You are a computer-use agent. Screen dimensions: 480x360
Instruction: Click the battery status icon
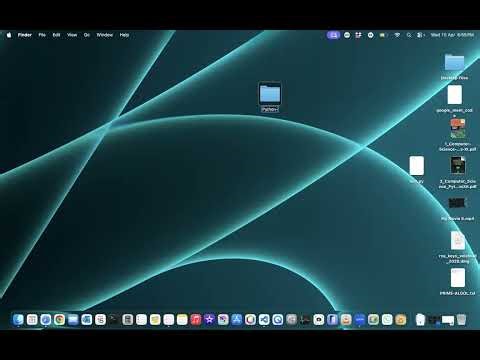pos(383,35)
